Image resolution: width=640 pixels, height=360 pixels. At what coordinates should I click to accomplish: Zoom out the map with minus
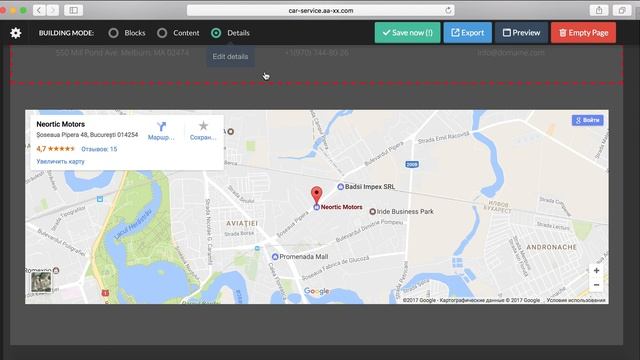tap(596, 285)
